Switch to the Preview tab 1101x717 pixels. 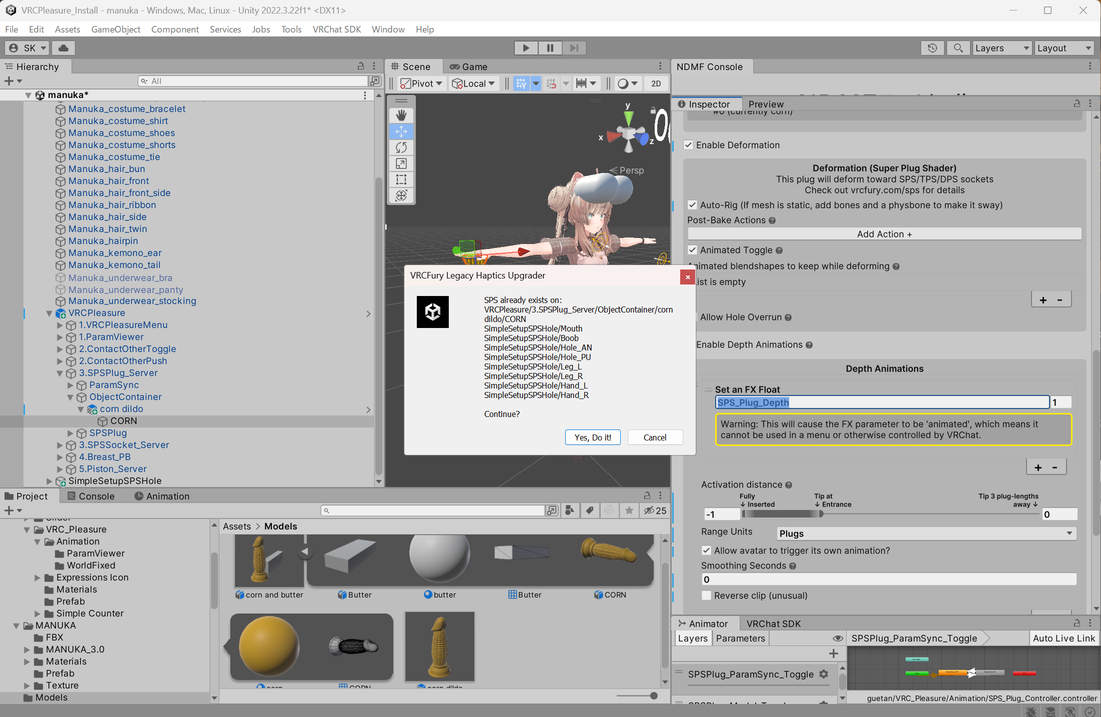766,104
